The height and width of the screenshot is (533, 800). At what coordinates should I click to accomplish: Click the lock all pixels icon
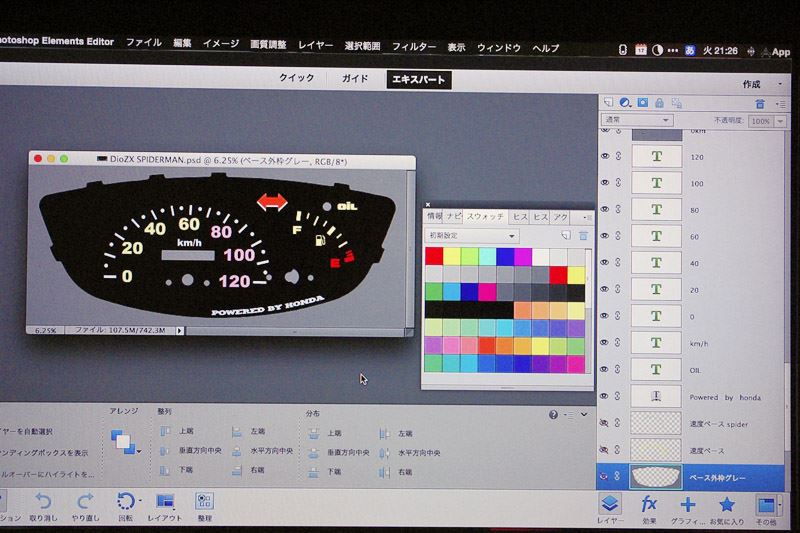tap(659, 103)
